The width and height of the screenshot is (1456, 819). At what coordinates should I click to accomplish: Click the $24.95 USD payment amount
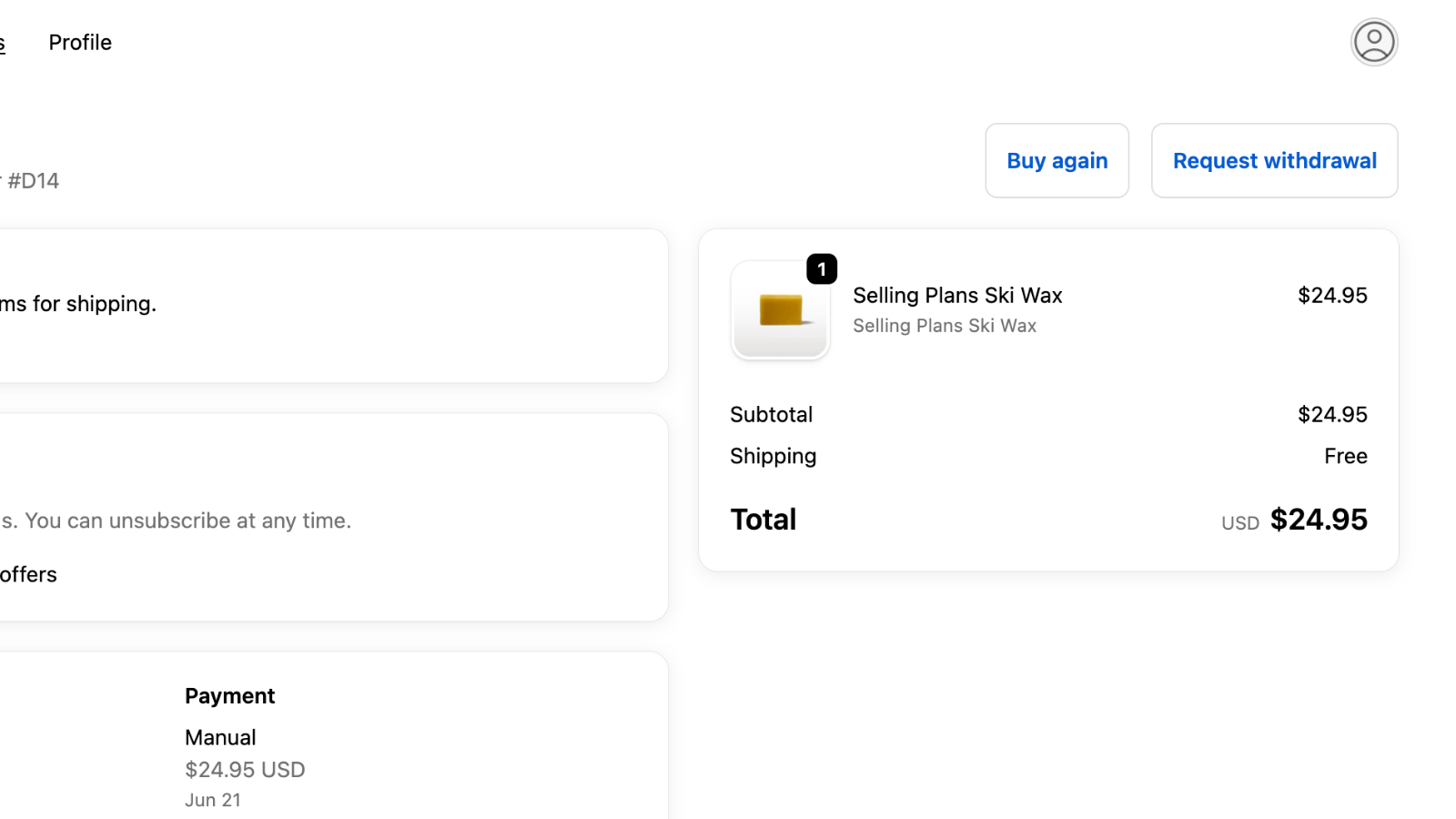[x=245, y=770]
